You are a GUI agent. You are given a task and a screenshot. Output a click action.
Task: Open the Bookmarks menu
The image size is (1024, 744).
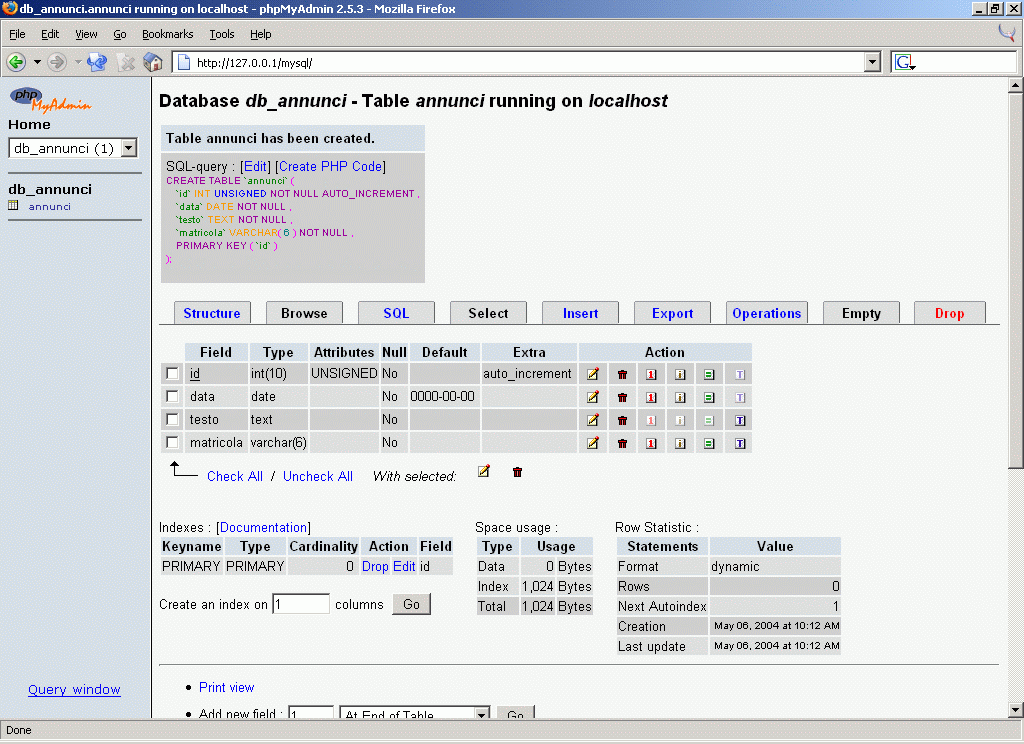pyautogui.click(x=167, y=34)
